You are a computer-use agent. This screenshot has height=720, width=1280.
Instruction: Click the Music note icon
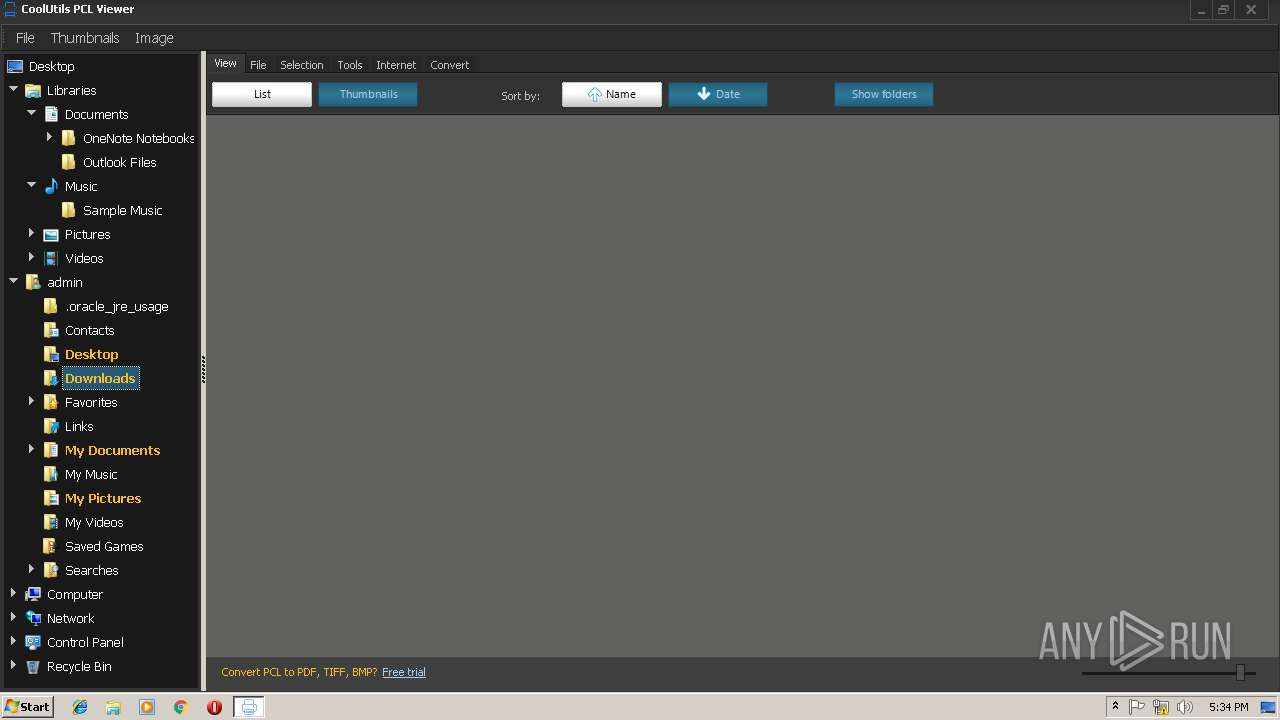pyautogui.click(x=51, y=186)
